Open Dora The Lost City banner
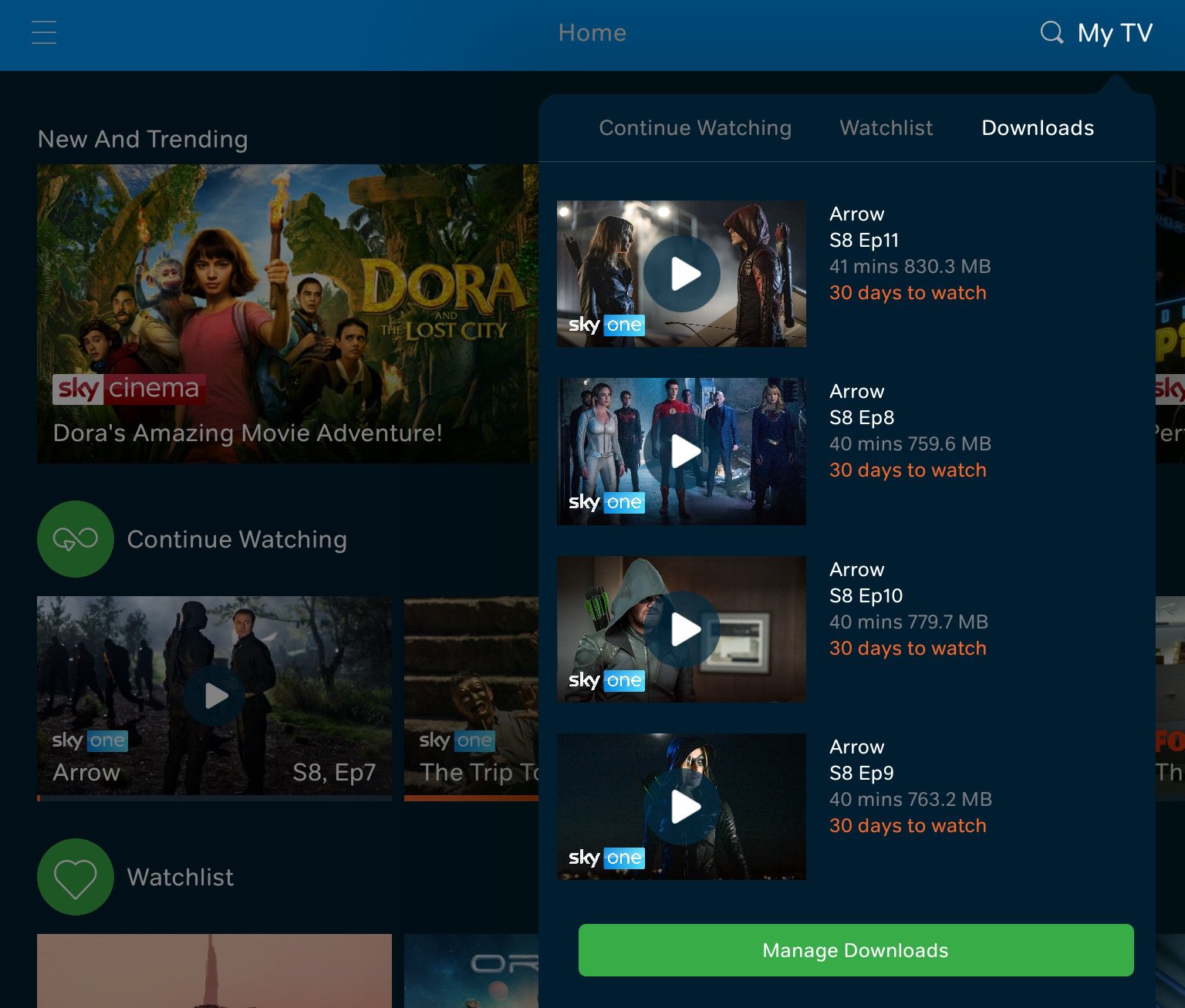This screenshot has height=1008, width=1185. coord(288,314)
